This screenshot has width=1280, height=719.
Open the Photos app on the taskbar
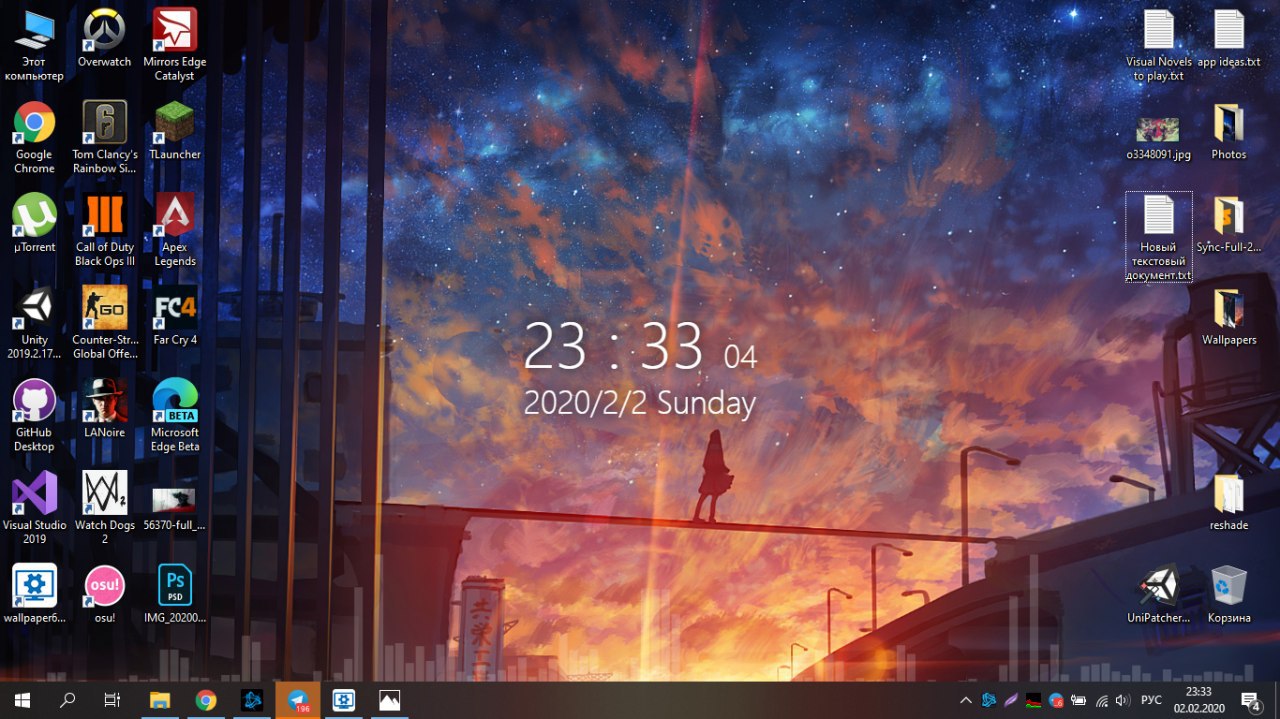390,700
